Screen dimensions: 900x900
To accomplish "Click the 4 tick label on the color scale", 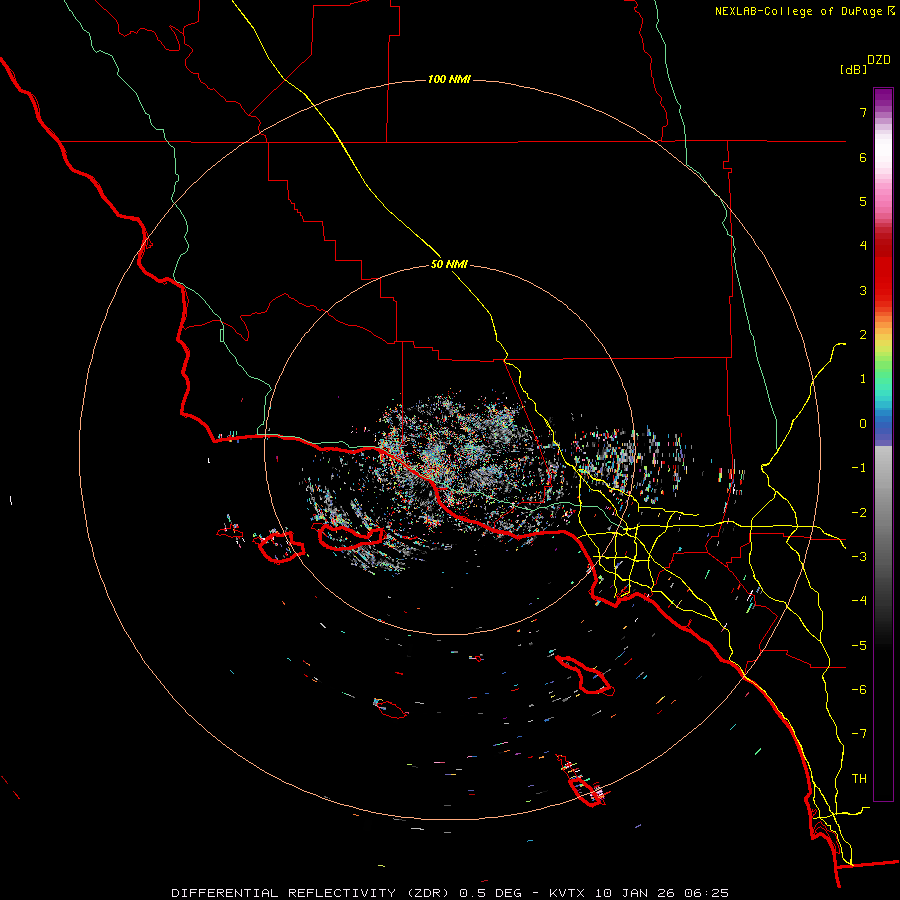I will [x=863, y=246].
